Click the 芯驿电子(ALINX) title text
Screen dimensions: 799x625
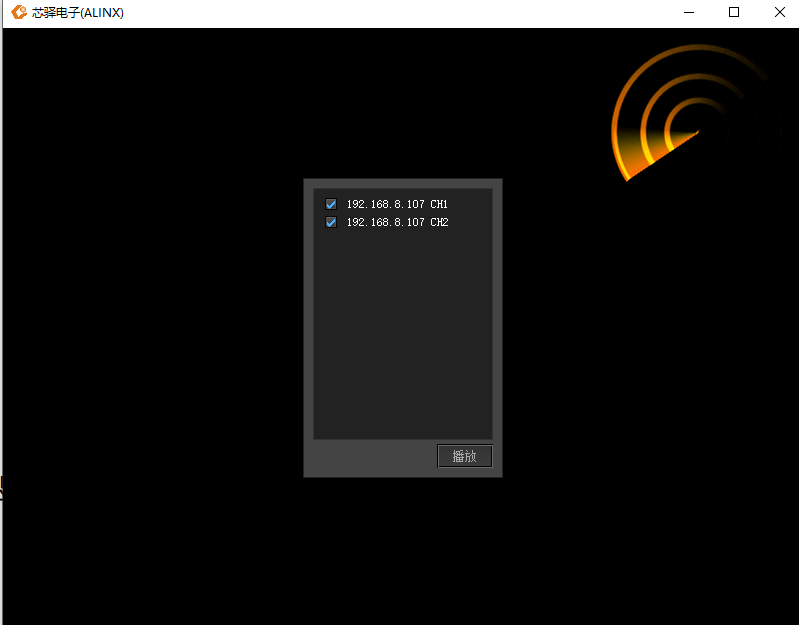click(x=77, y=13)
